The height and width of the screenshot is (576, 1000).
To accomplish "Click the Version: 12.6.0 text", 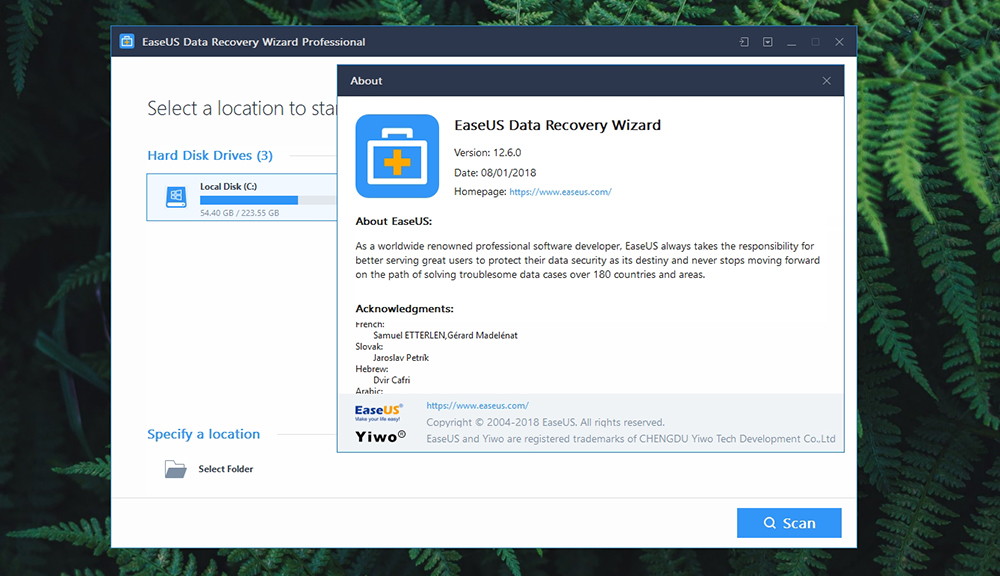I will 487,152.
